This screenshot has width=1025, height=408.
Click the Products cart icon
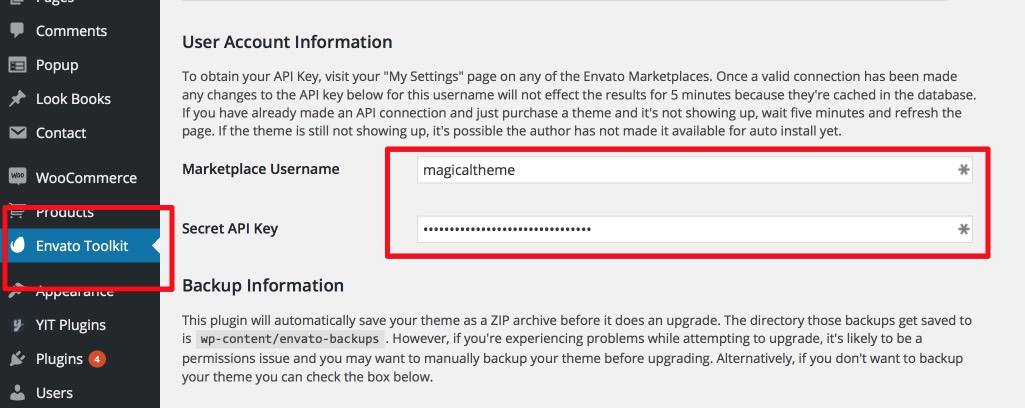coord(18,211)
